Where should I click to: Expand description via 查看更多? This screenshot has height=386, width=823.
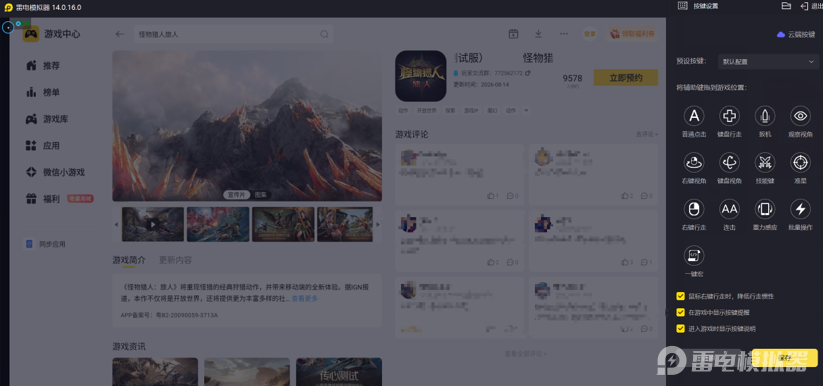(305, 298)
